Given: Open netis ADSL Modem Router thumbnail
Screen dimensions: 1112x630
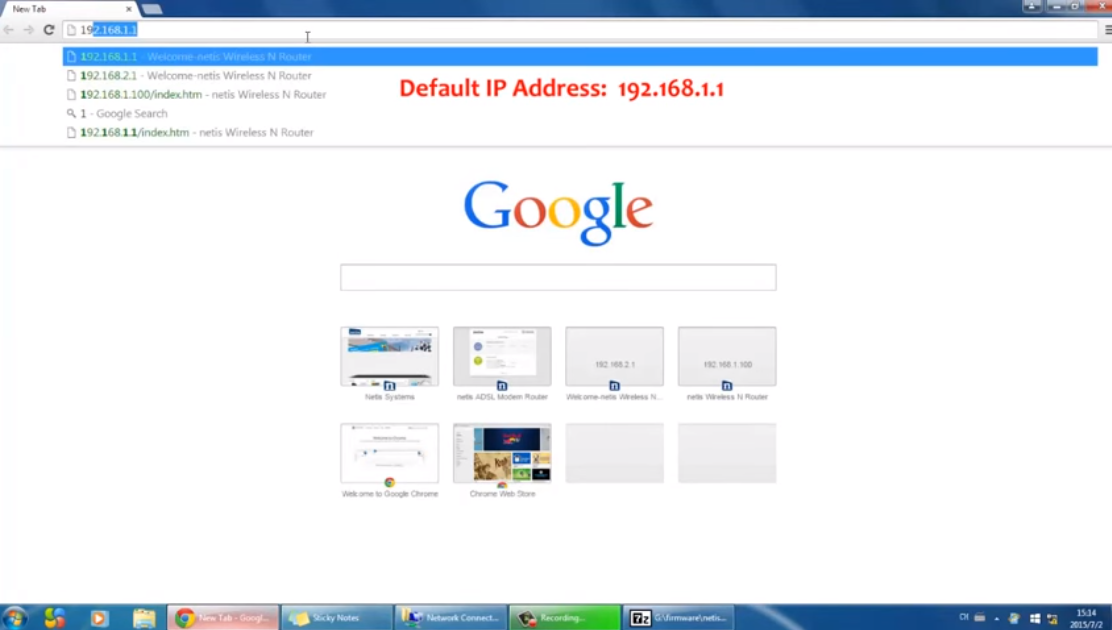Looking at the screenshot, I should 502,357.
